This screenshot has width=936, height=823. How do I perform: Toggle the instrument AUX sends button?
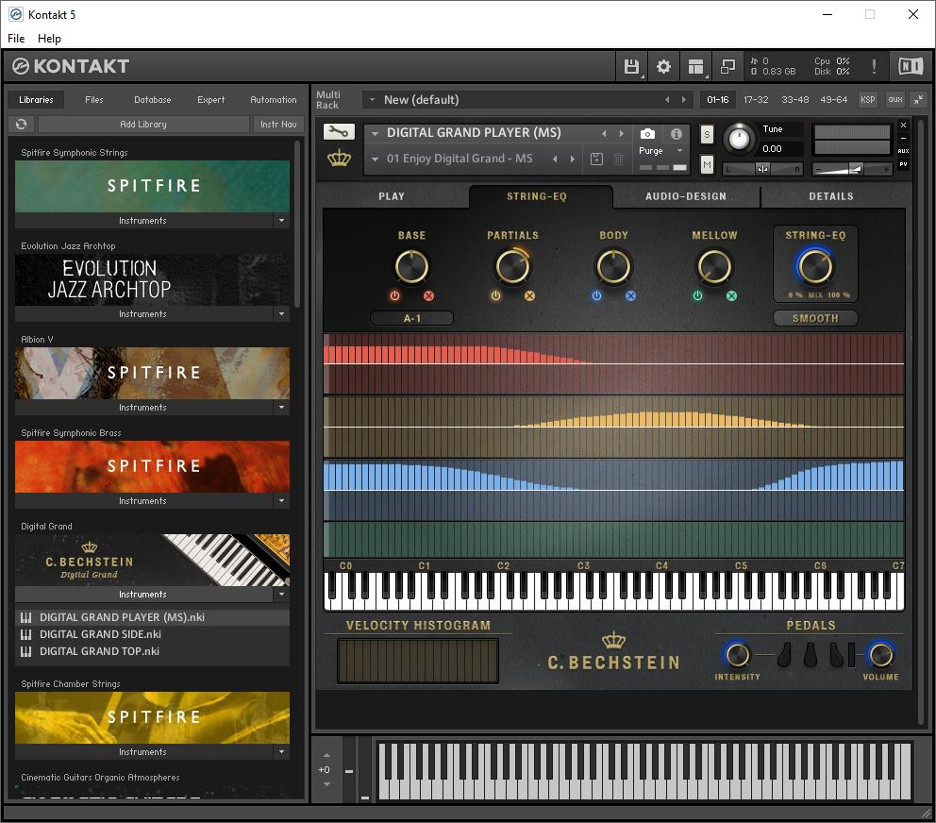pyautogui.click(x=903, y=151)
